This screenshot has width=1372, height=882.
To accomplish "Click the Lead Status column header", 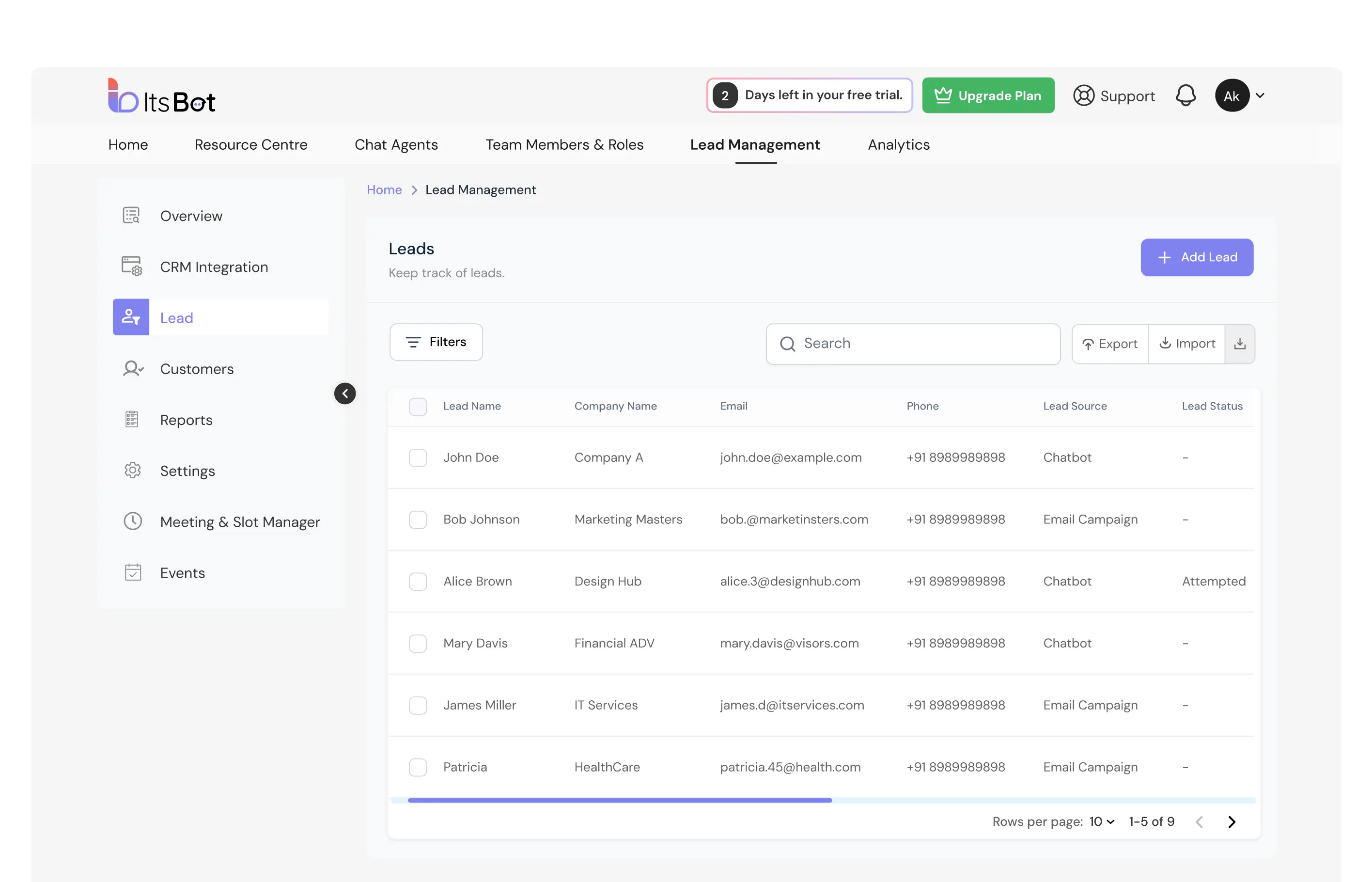I will coord(1212,406).
